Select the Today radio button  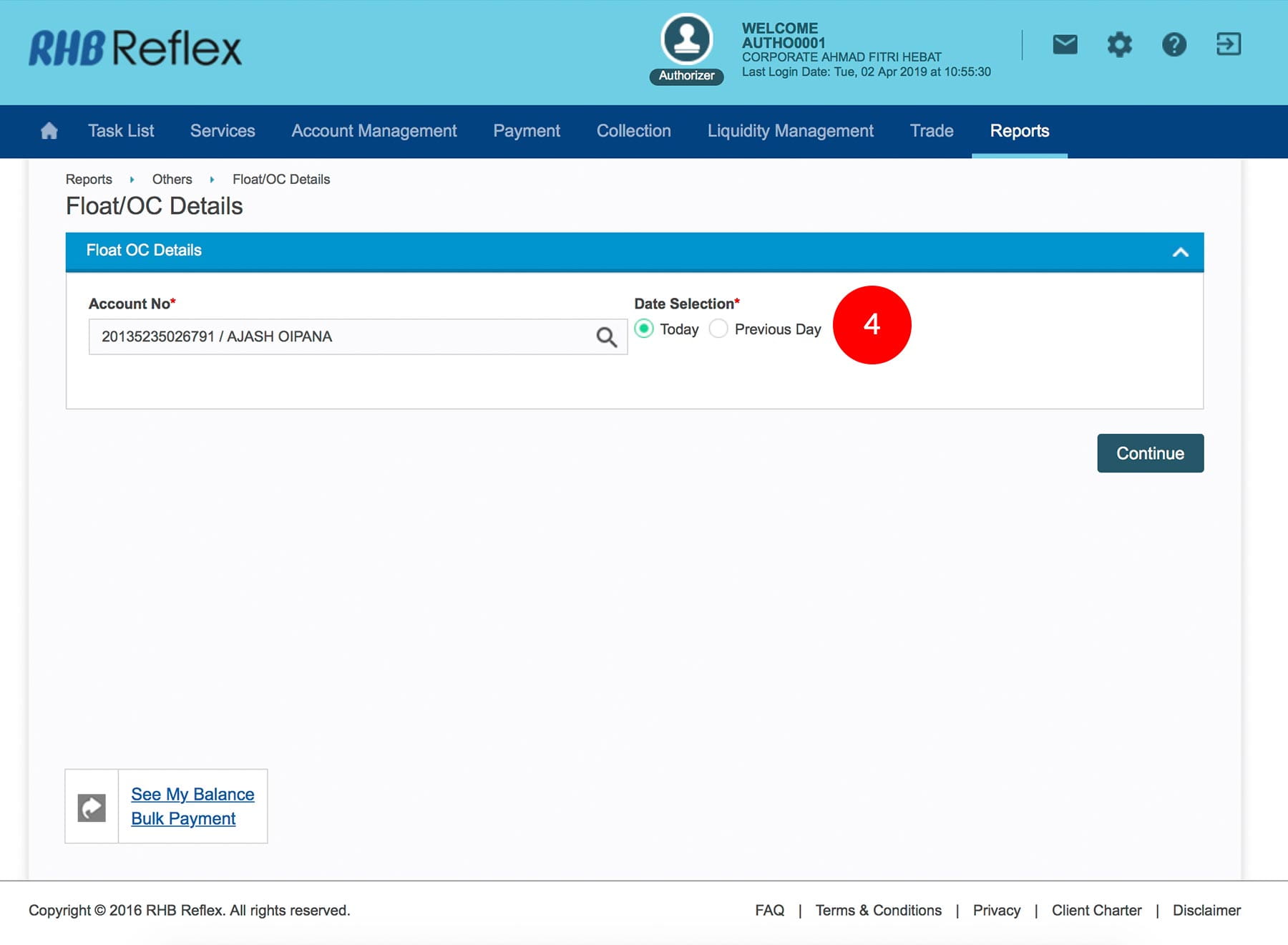click(644, 329)
